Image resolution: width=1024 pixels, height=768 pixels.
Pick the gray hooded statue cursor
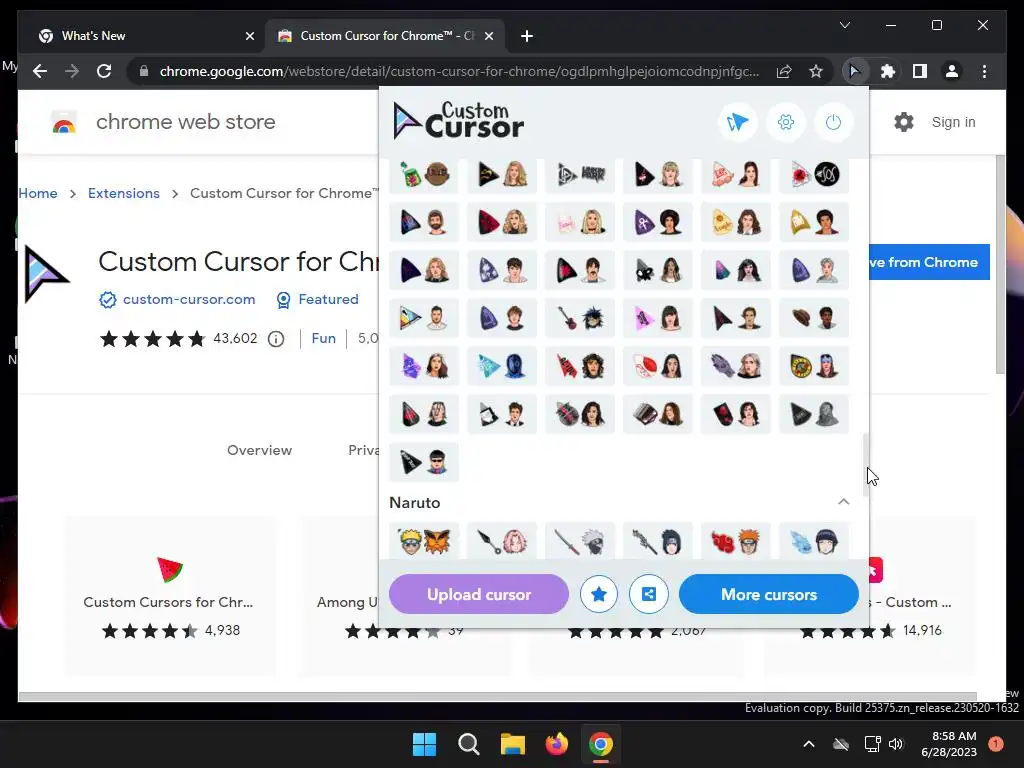[814, 414]
